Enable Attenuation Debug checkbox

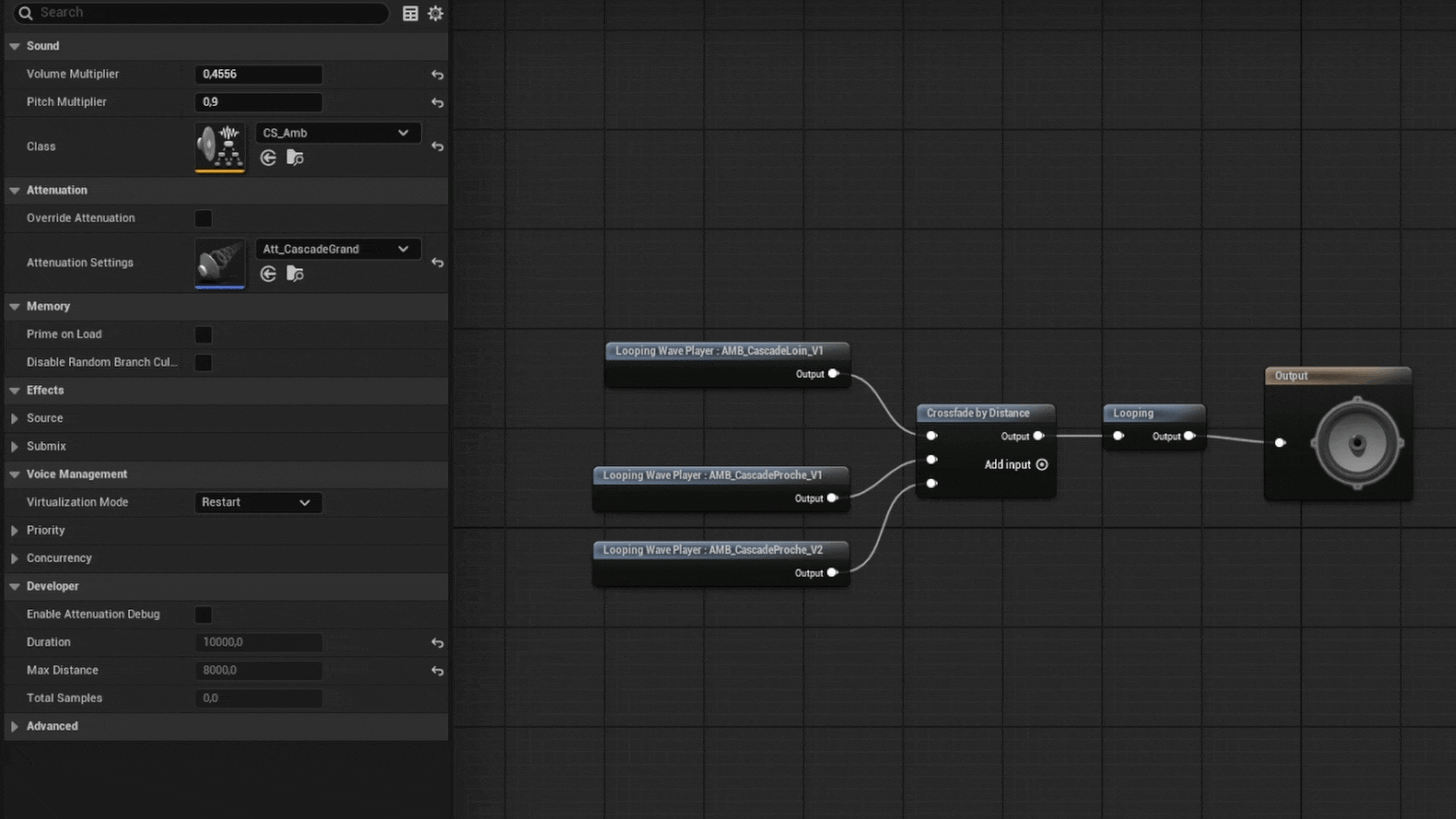coord(203,614)
